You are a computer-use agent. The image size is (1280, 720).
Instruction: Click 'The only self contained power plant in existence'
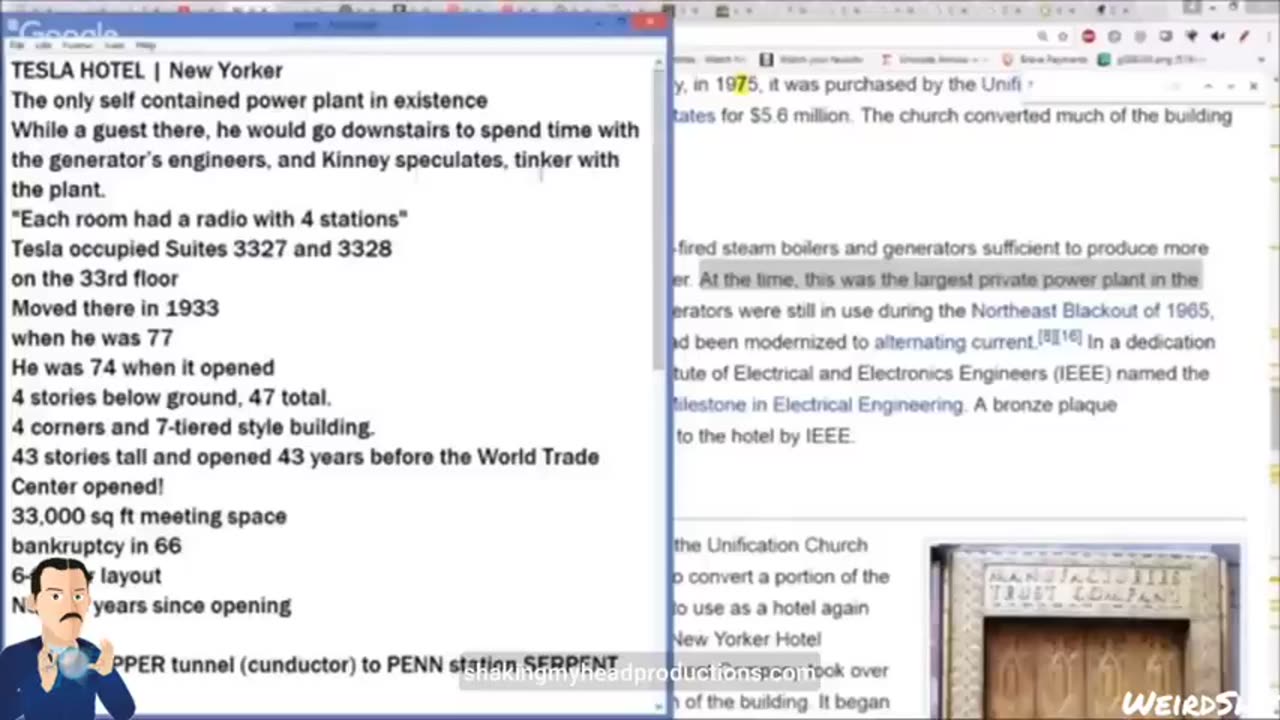point(249,100)
